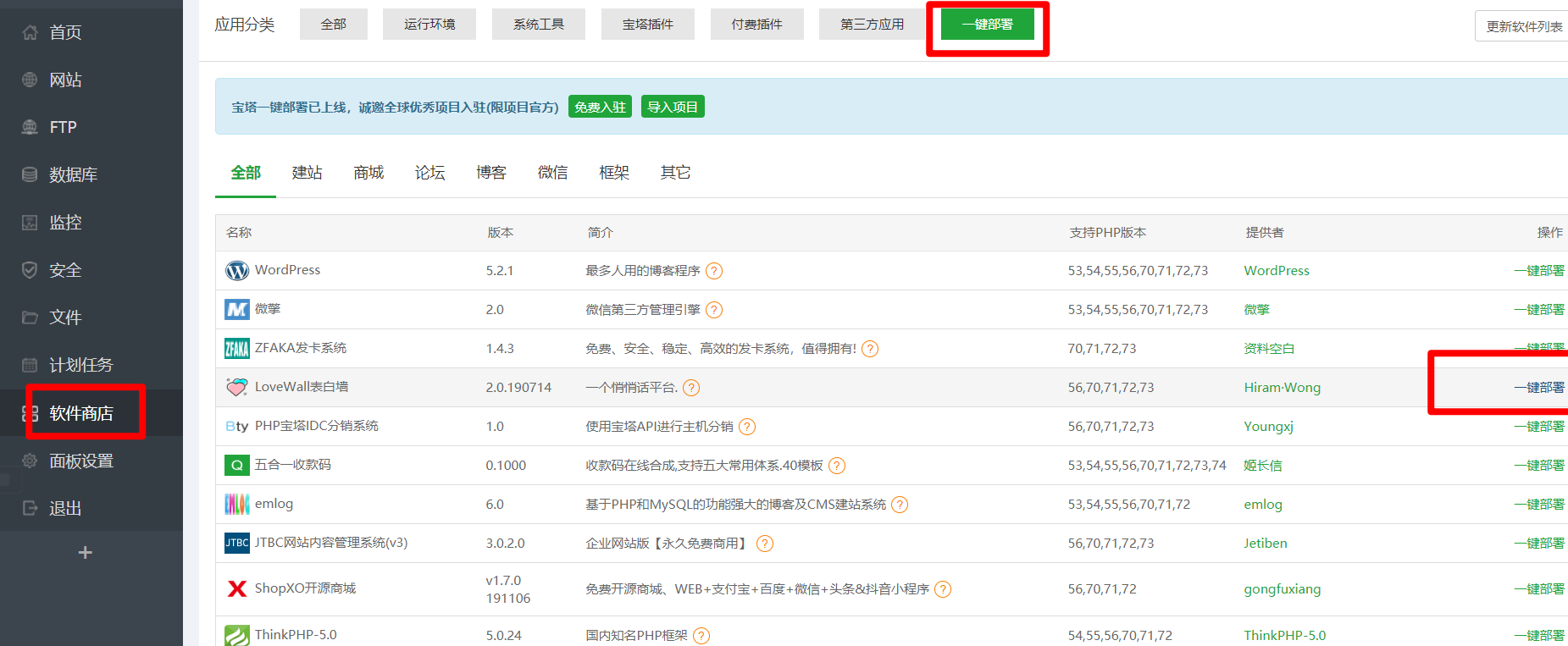Click the 安全 shield icon in sidebar
The image size is (1568, 646).
coord(30,270)
